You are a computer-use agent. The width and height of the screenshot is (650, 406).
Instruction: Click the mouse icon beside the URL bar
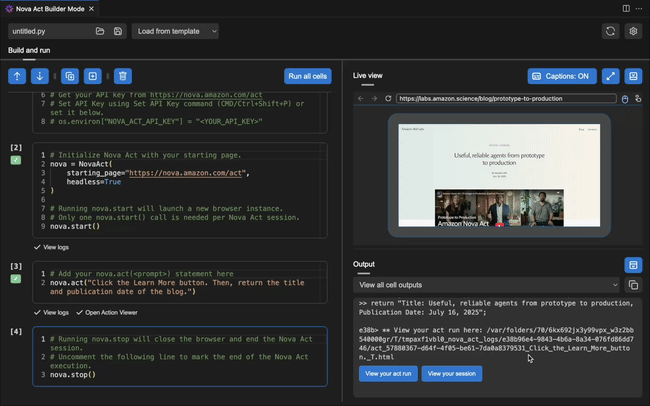click(x=625, y=99)
